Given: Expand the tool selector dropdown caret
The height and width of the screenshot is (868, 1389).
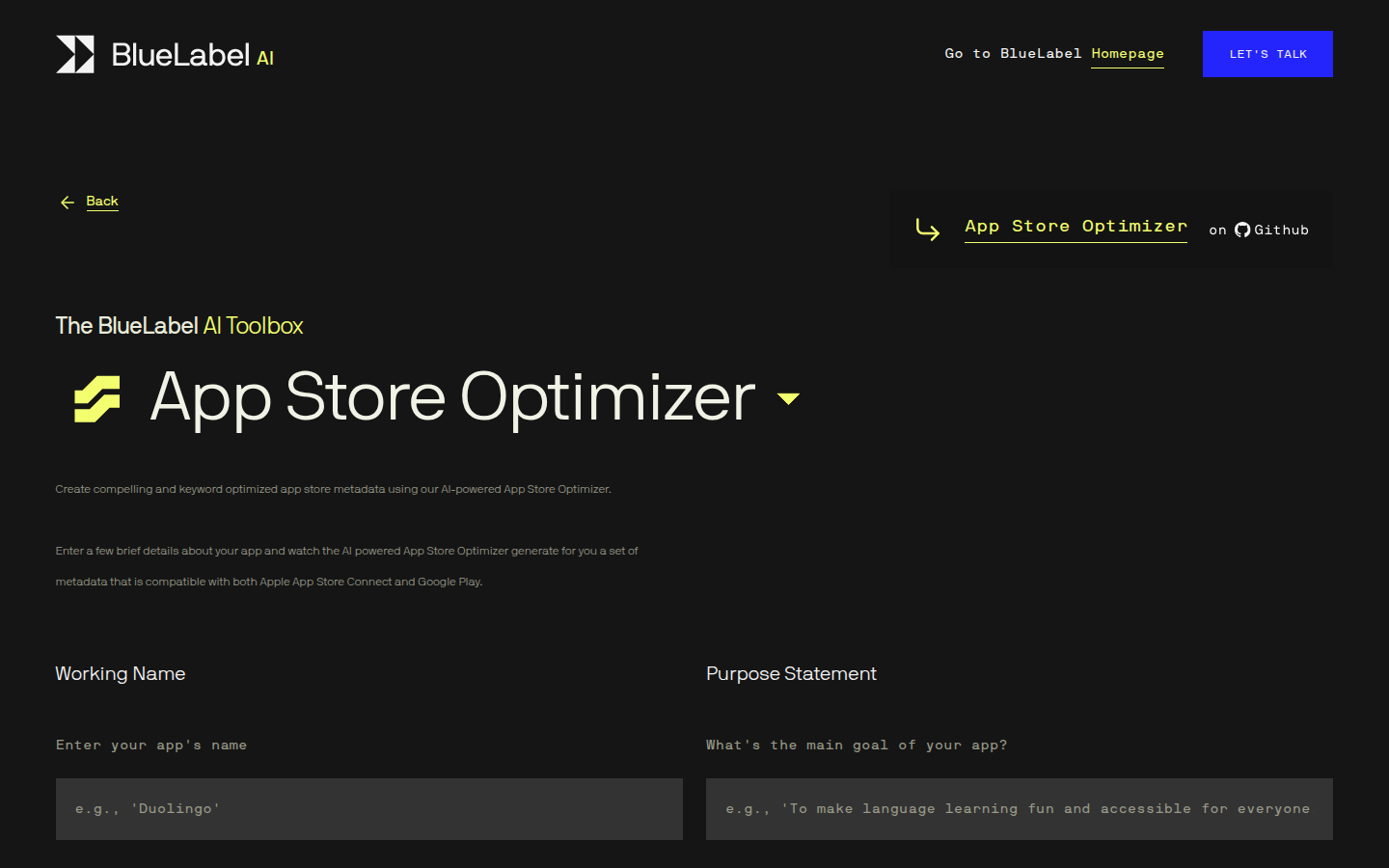Looking at the screenshot, I should click(788, 398).
